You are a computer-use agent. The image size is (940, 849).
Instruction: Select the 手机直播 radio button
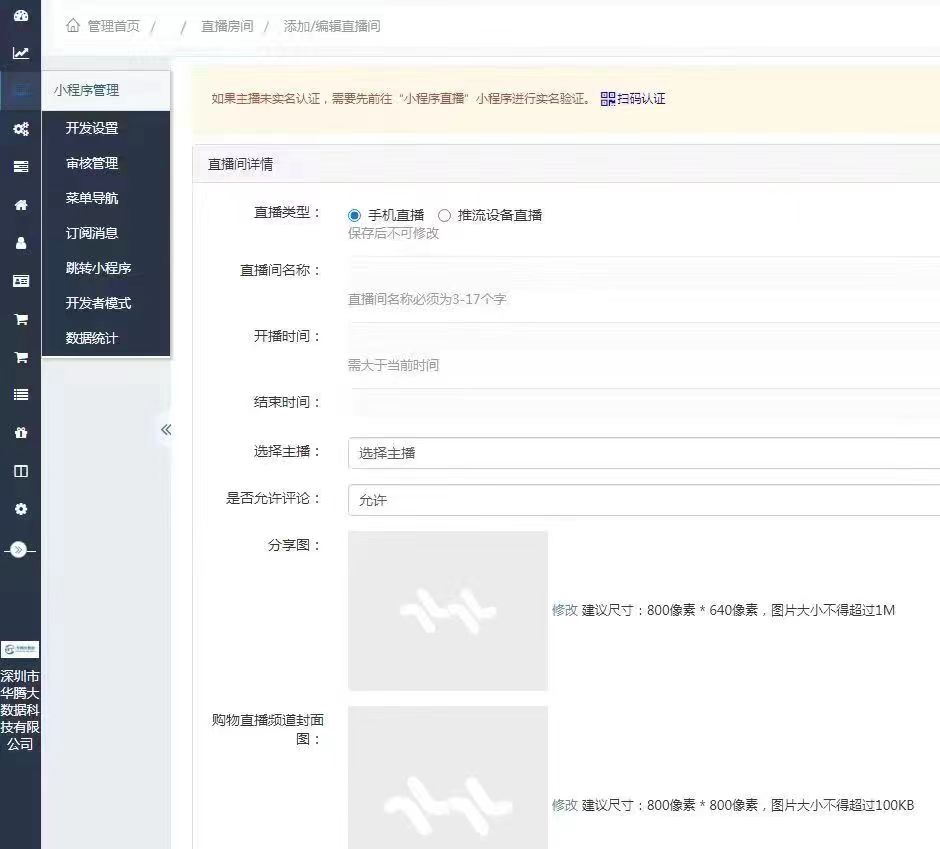point(354,215)
